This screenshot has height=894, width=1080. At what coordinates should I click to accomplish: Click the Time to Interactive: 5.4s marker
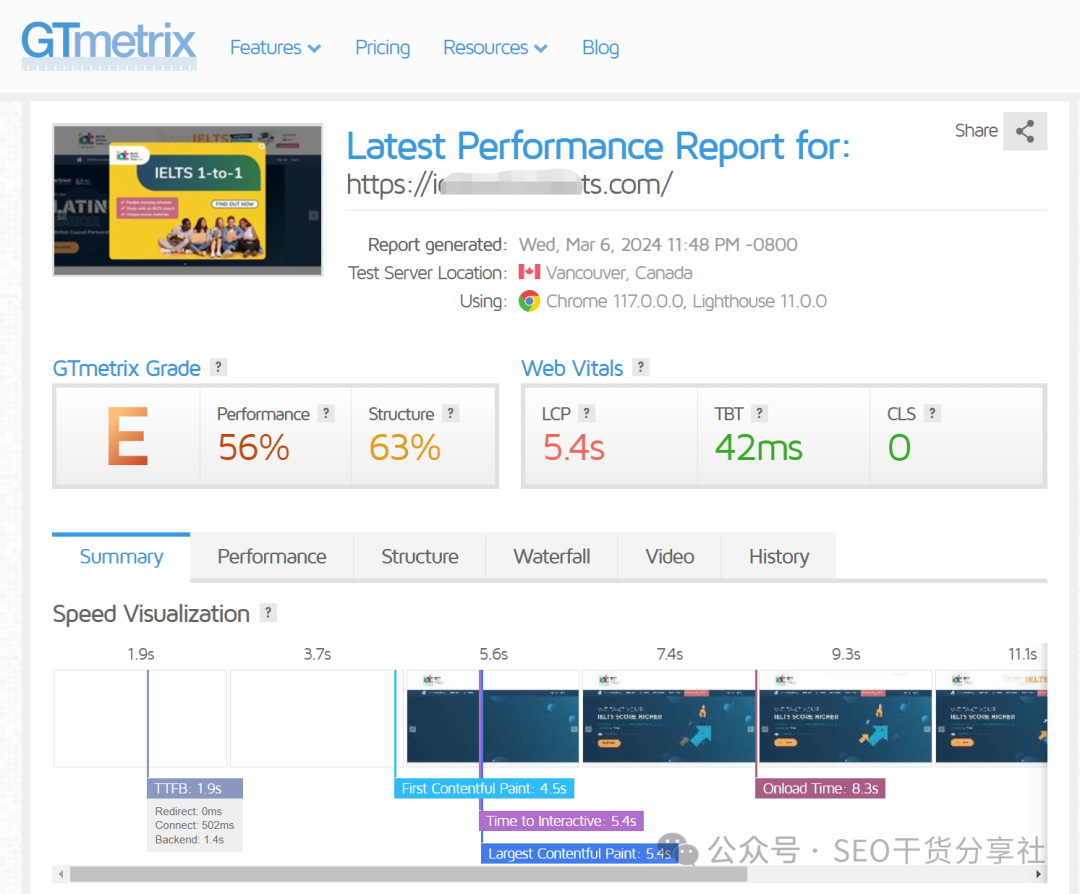tap(561, 821)
